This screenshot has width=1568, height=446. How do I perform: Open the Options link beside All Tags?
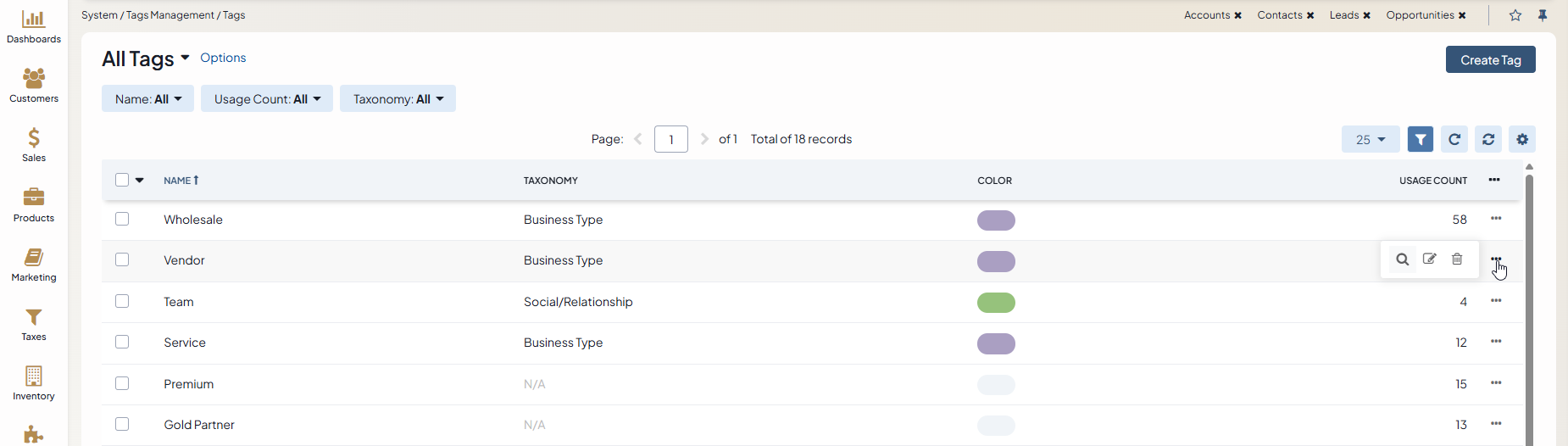click(x=223, y=58)
